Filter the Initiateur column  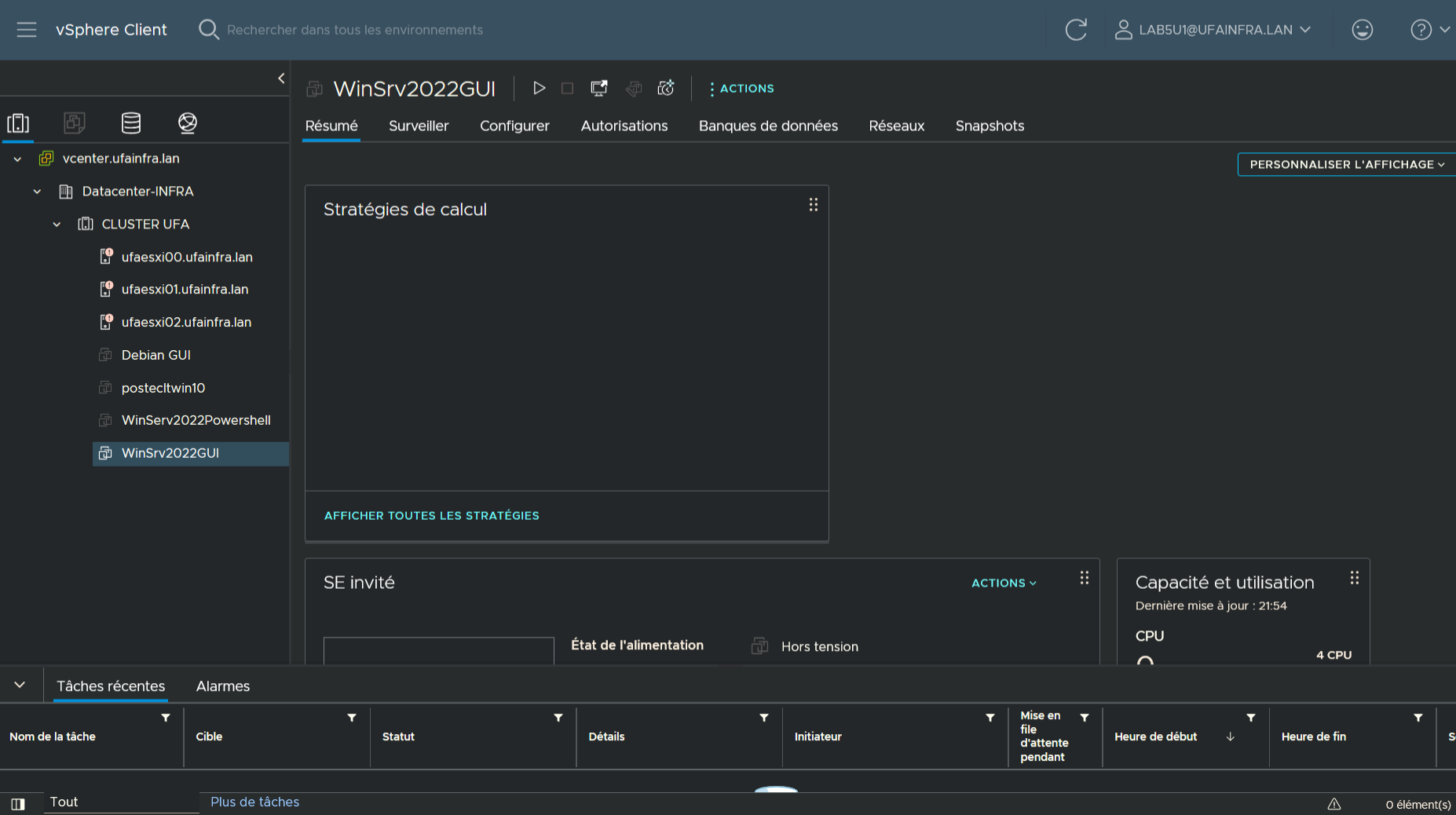point(990,718)
